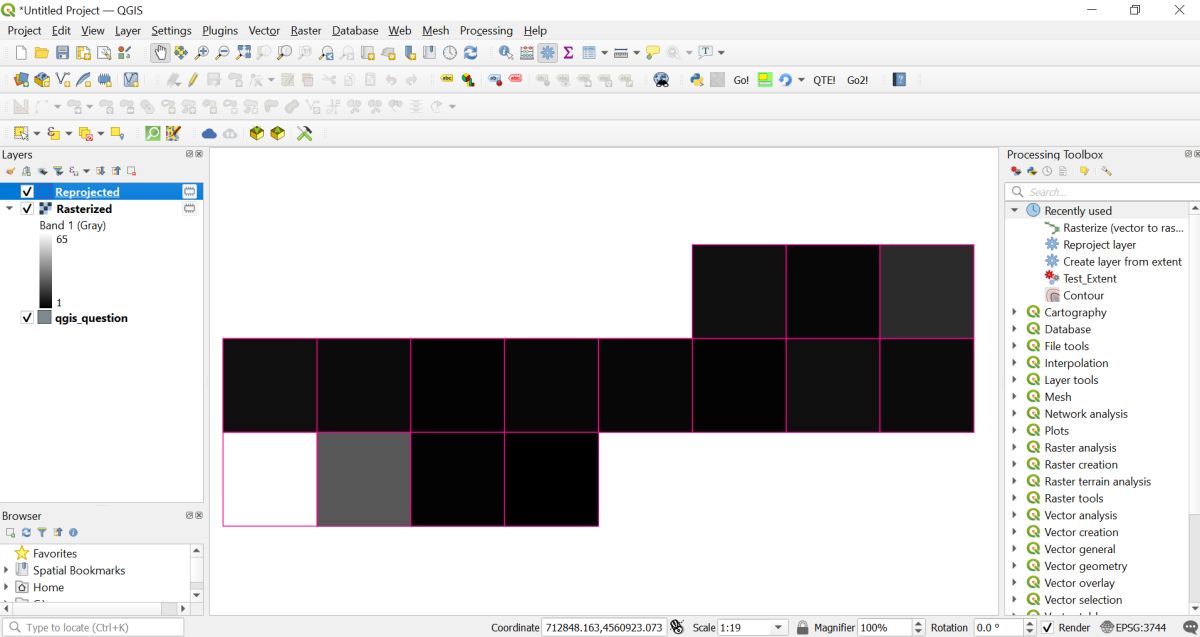Viewport: 1200px width, 637px height.
Task: Open the Raster menu
Action: (306, 31)
